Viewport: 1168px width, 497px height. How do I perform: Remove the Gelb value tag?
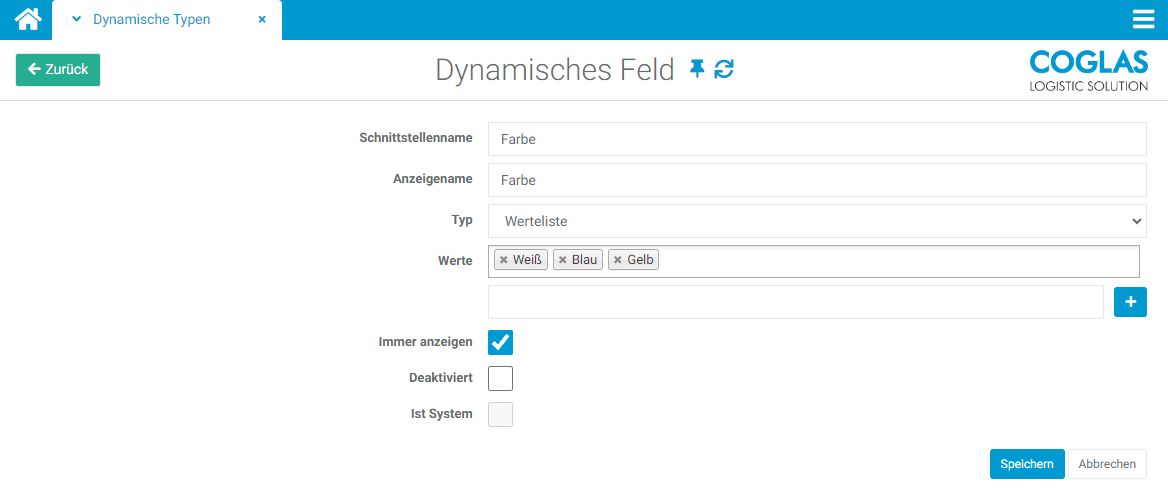(618, 260)
